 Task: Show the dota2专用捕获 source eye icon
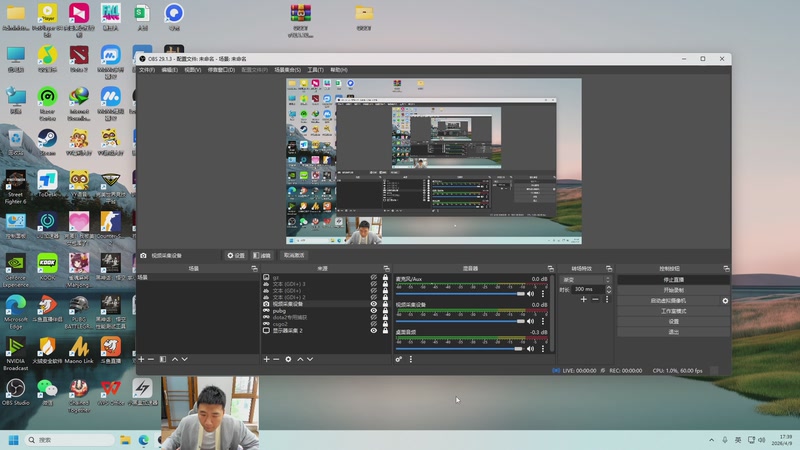(373, 317)
